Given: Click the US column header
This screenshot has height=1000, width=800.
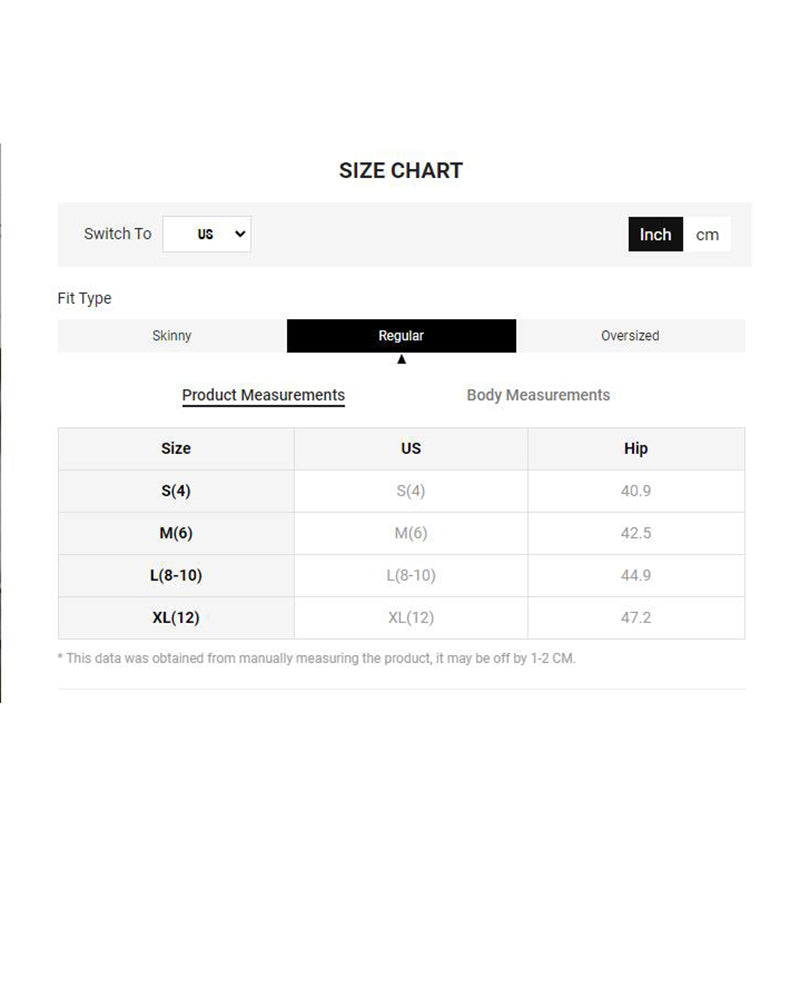Looking at the screenshot, I should (411, 449).
